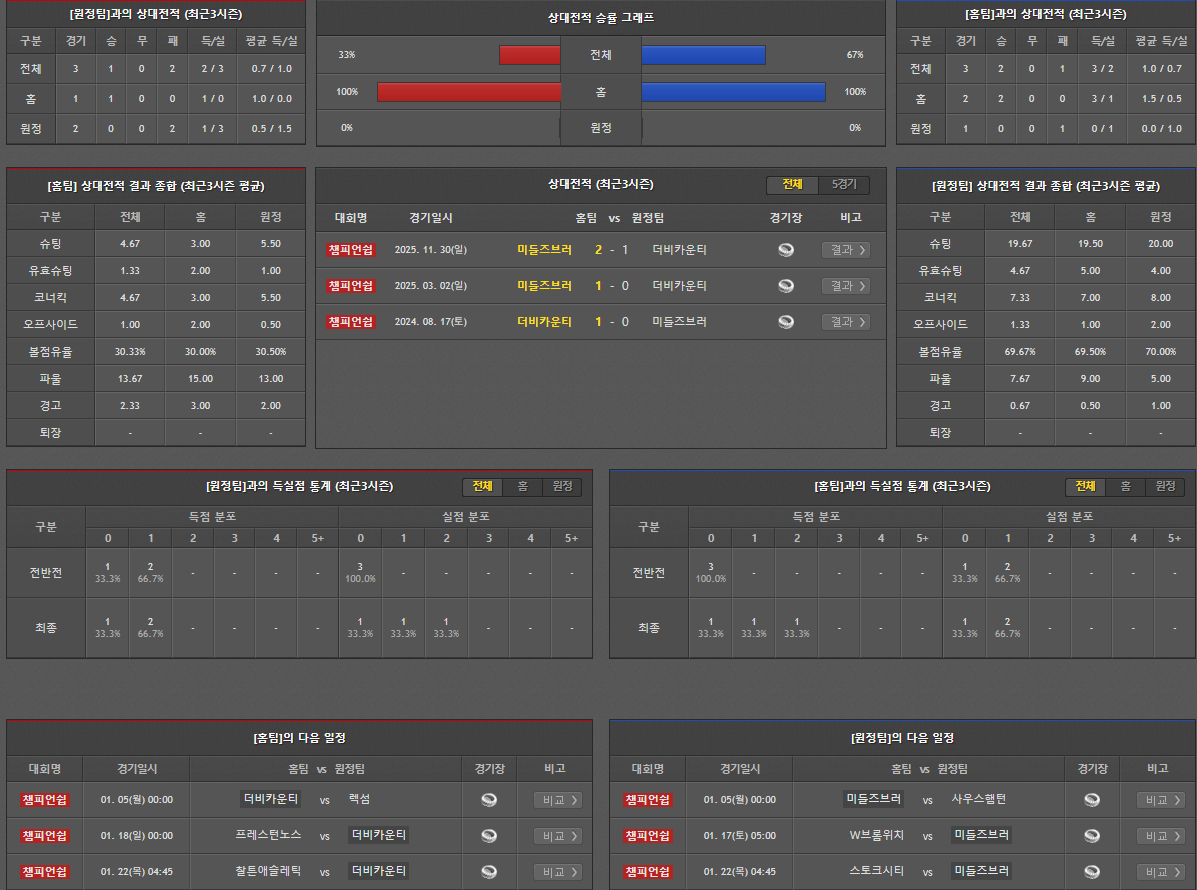Click 챔피언쉽 badge in 2025. 03. 02 row
The width and height of the screenshot is (1197, 890).
350,286
